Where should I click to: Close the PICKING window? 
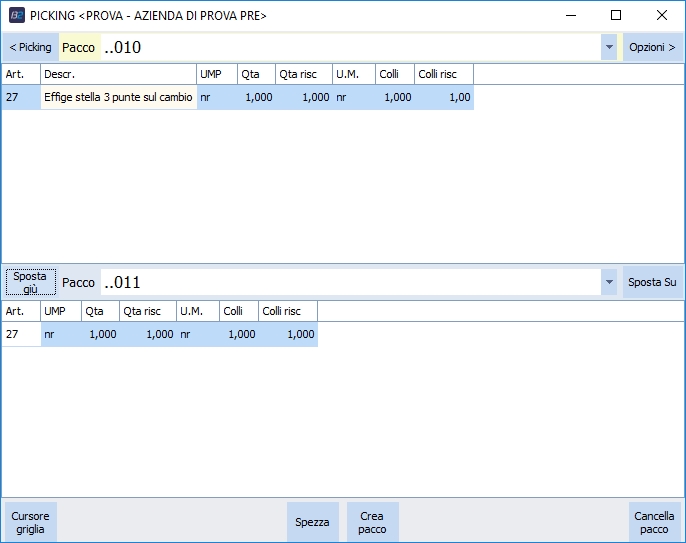click(x=662, y=15)
